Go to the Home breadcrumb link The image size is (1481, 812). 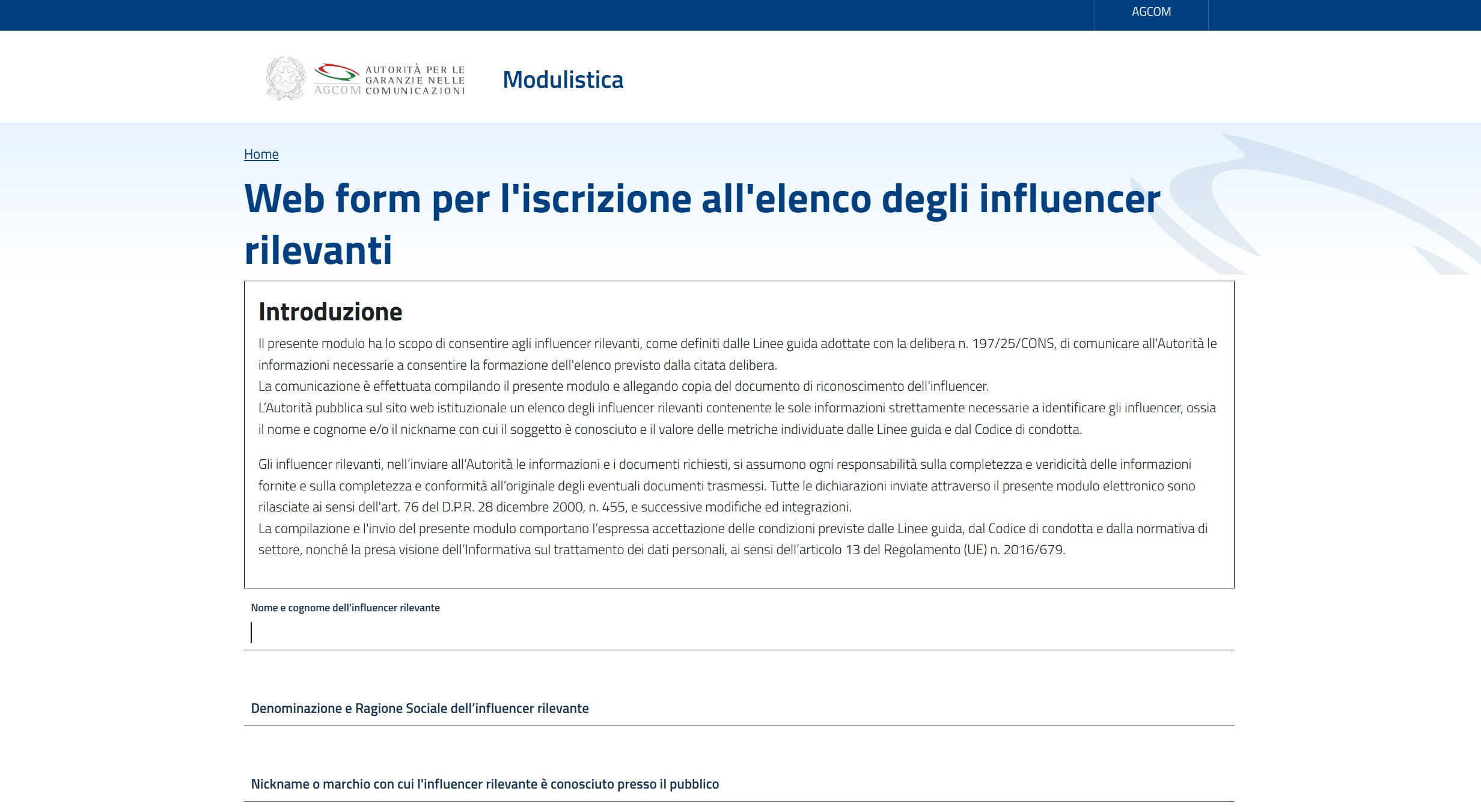(261, 154)
